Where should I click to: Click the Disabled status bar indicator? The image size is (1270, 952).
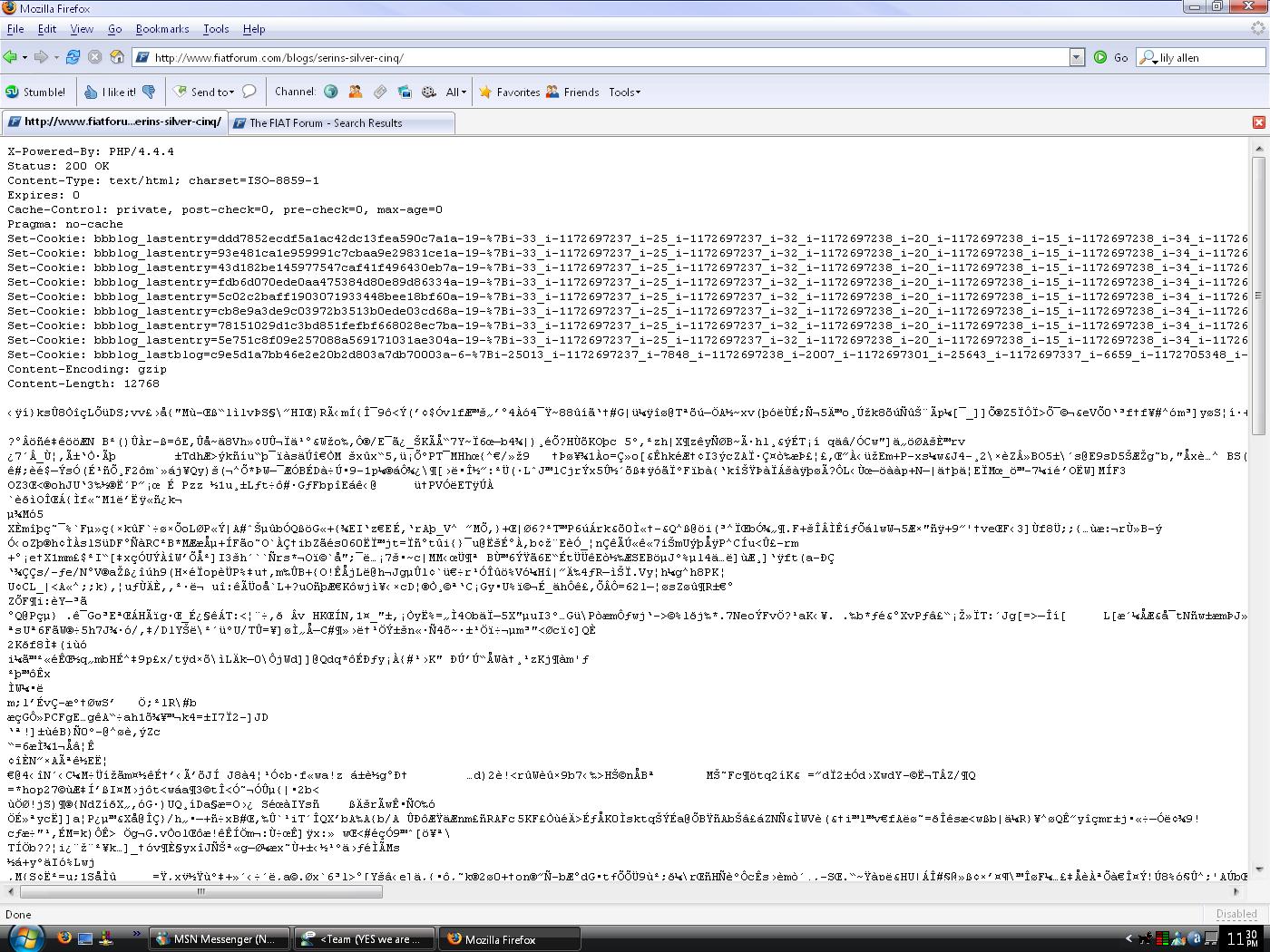pyautogui.click(x=1236, y=914)
